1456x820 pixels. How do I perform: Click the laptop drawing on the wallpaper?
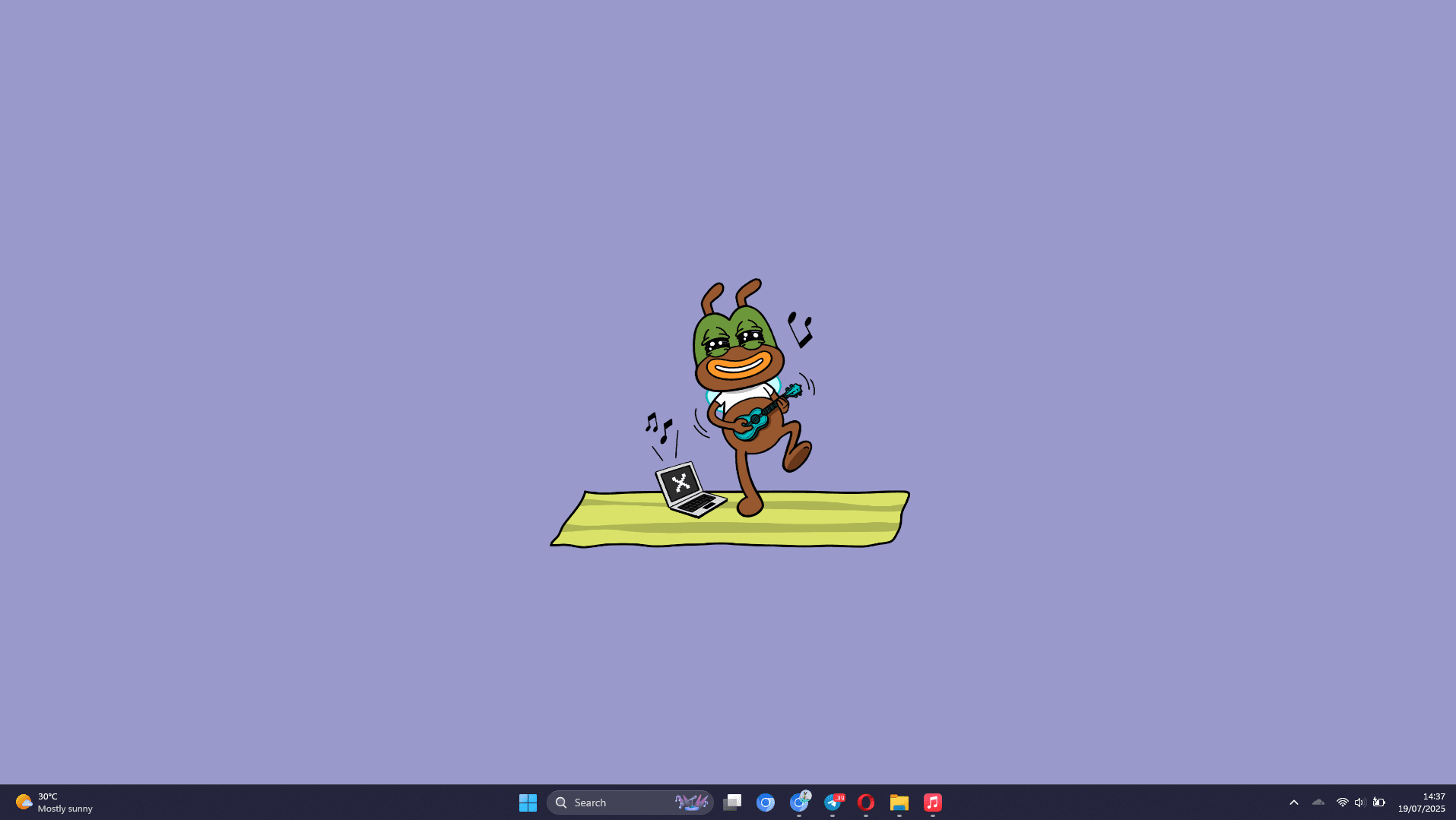tap(688, 490)
